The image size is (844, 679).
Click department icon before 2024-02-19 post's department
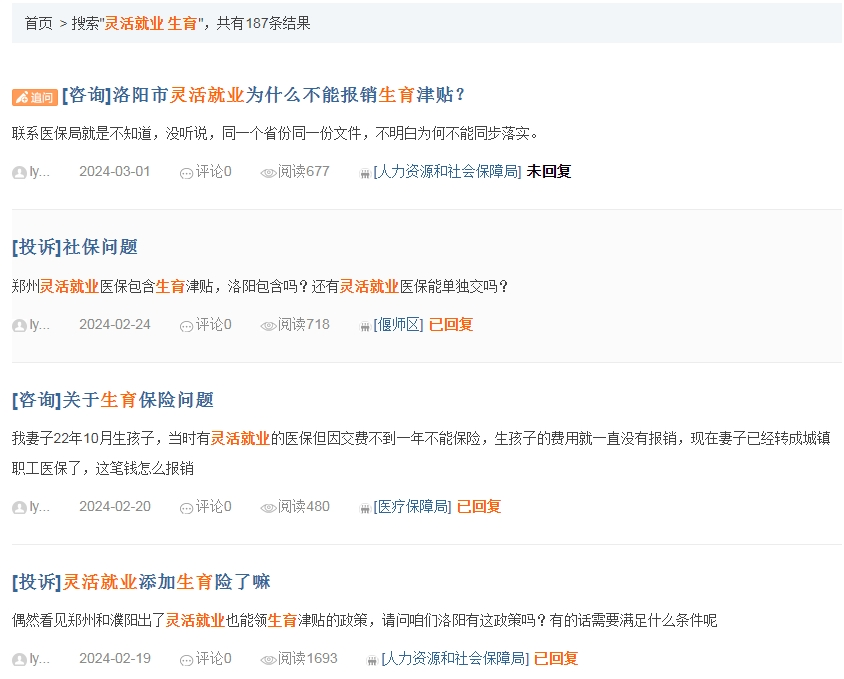(x=372, y=660)
